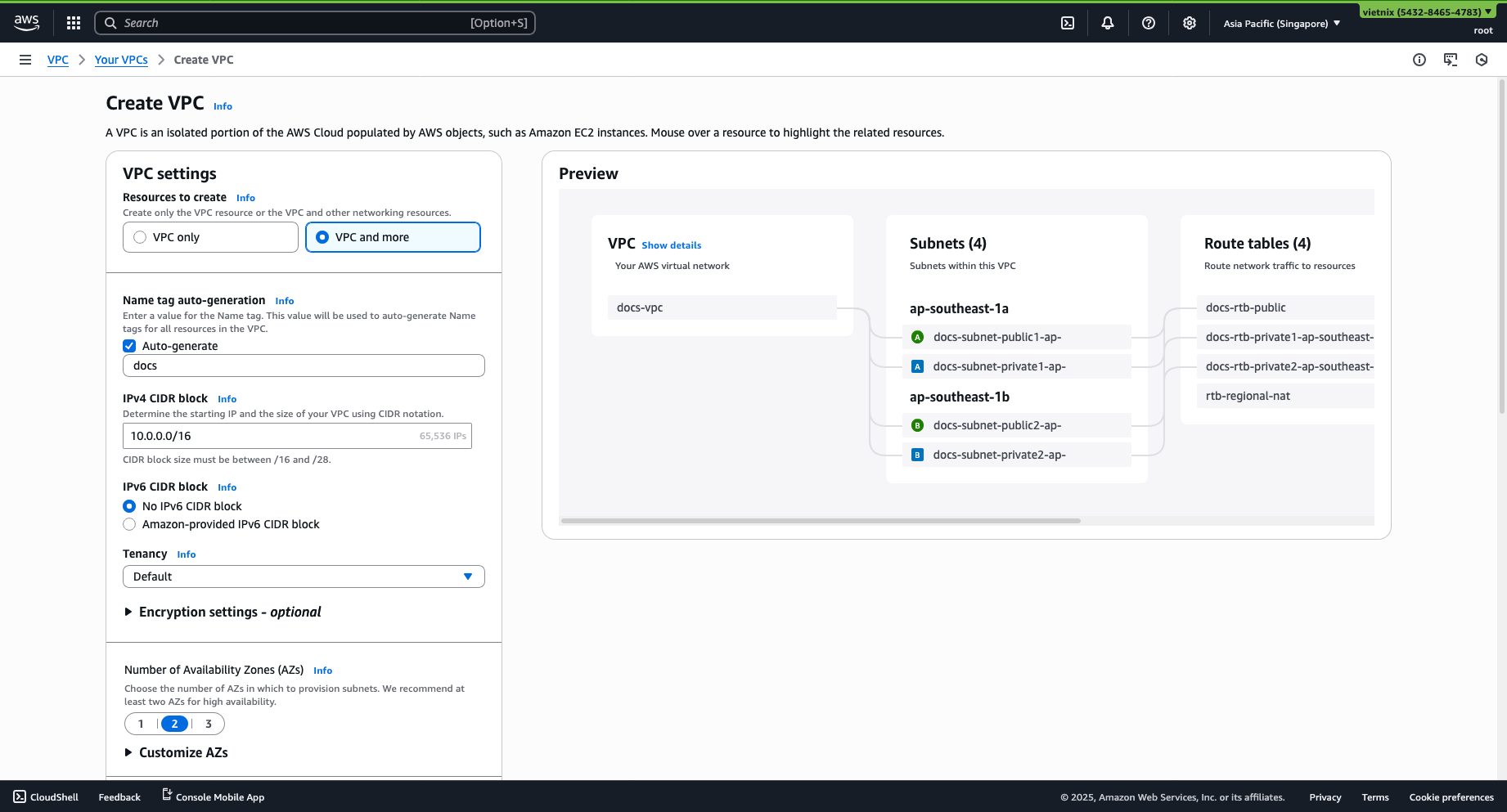
Task: Open the hamburger navigation menu
Action: coord(25,59)
